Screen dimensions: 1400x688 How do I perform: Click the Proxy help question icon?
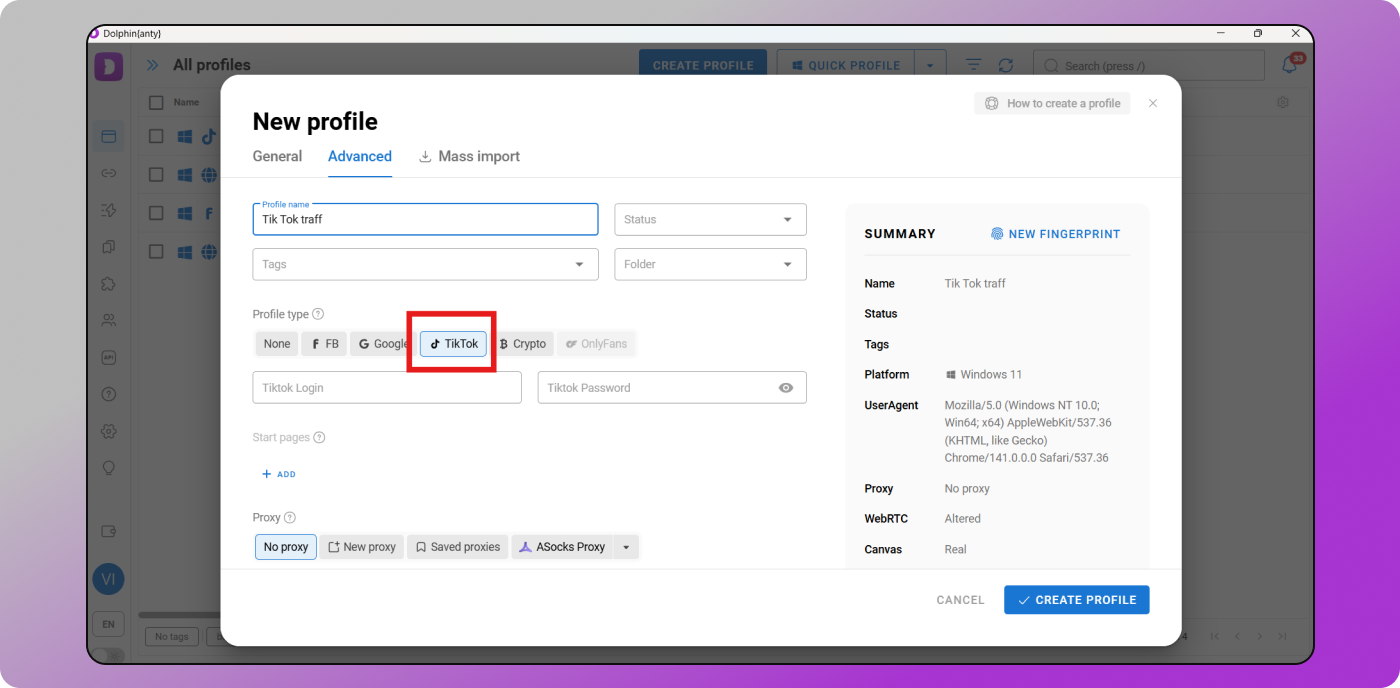tap(290, 518)
